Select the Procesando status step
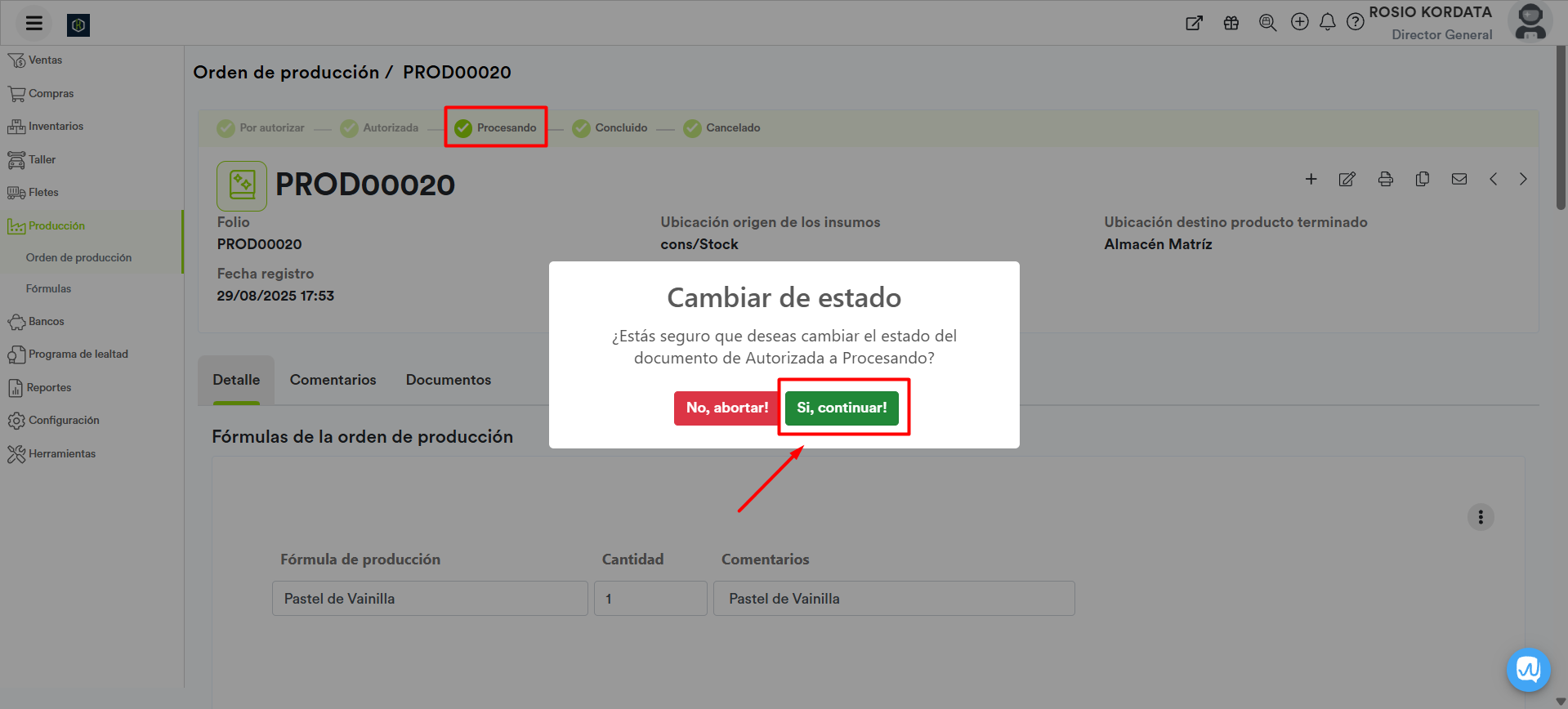This screenshot has height=709, width=1568. [496, 128]
